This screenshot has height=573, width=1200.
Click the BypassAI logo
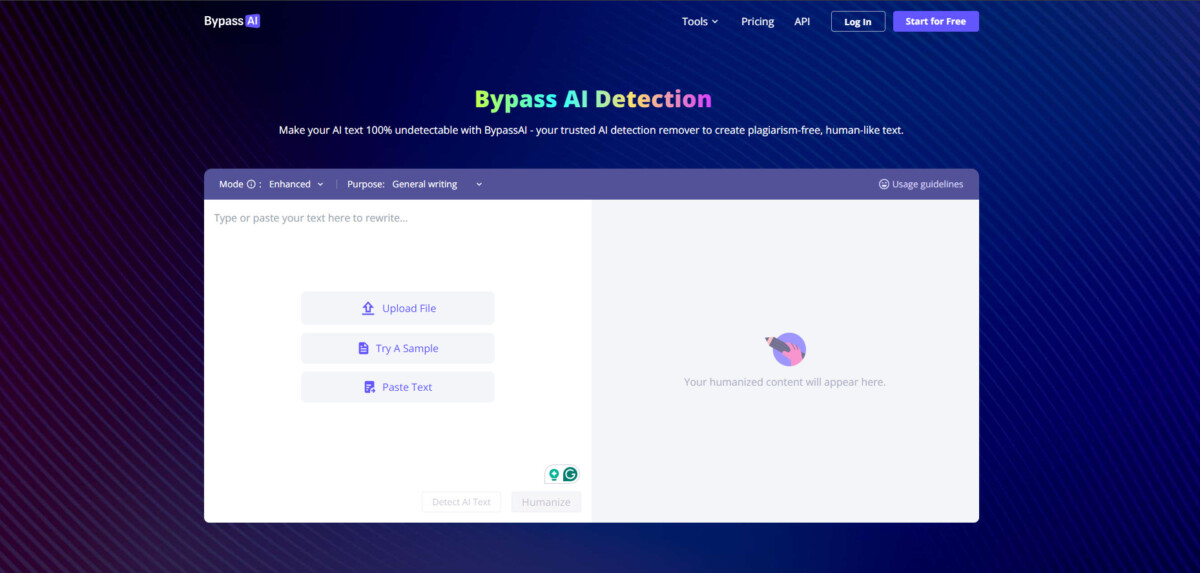coord(232,20)
